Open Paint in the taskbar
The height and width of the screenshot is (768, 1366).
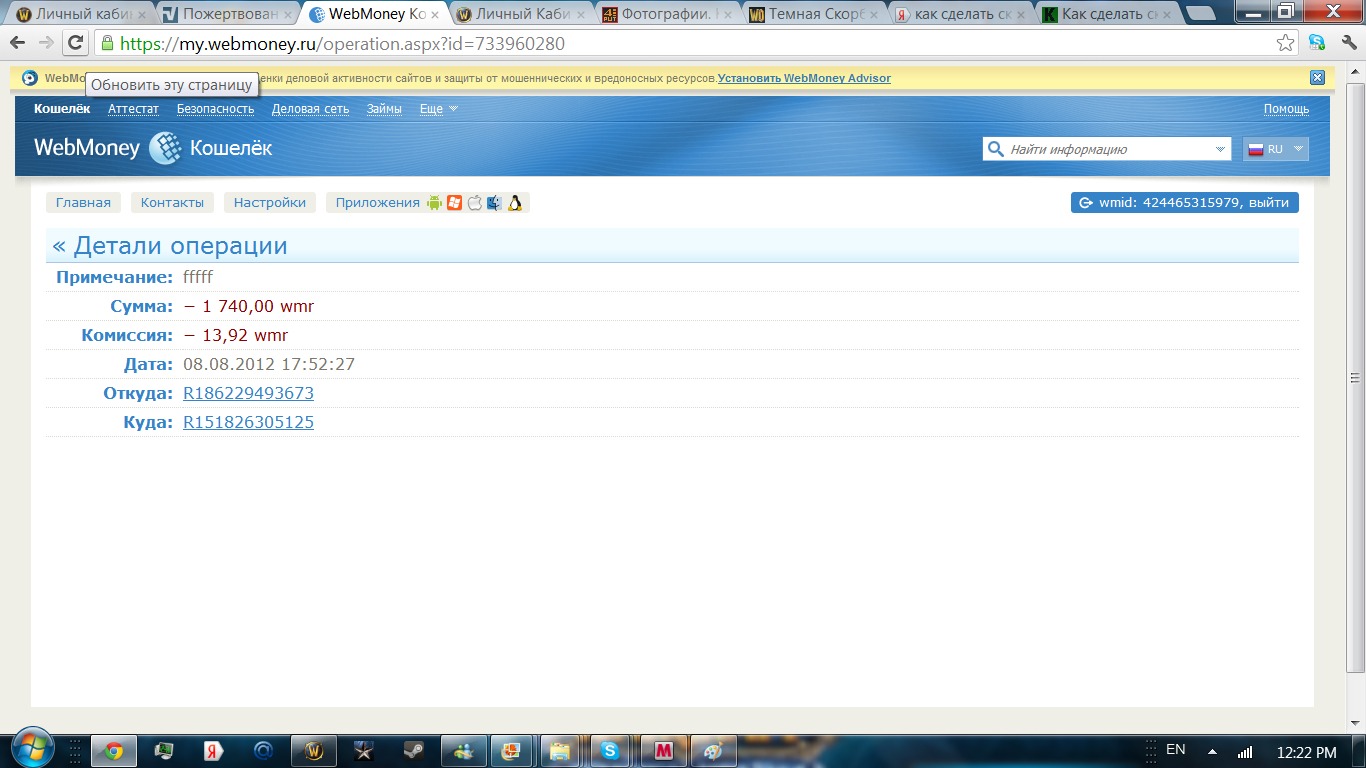coord(713,751)
